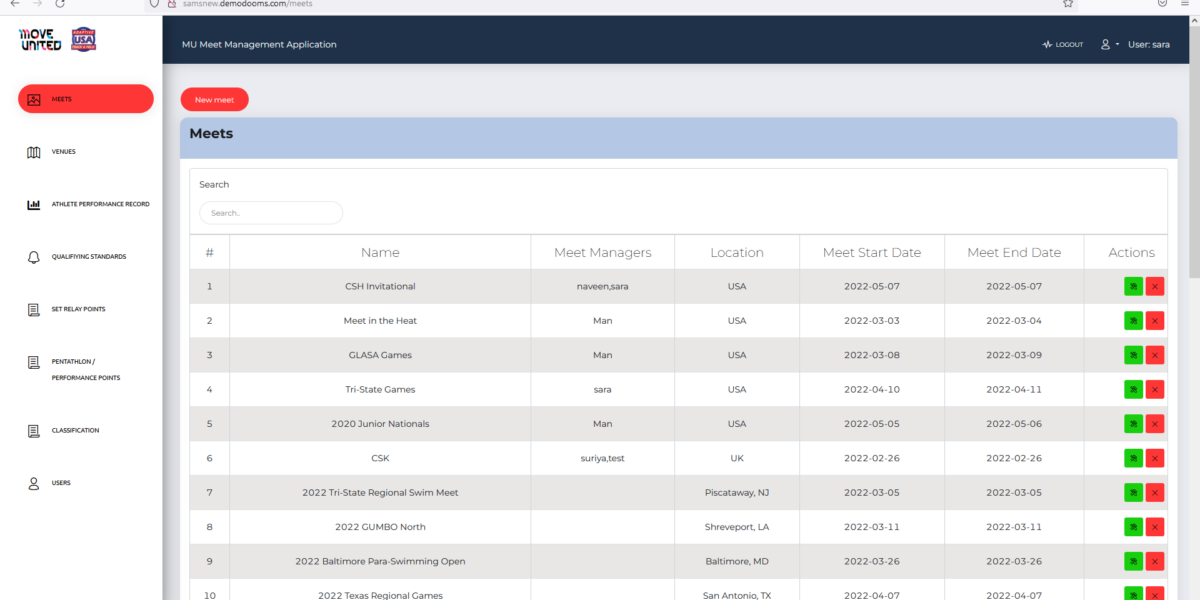Open the Classification page
Viewport: 1200px width, 600px height.
(x=75, y=431)
